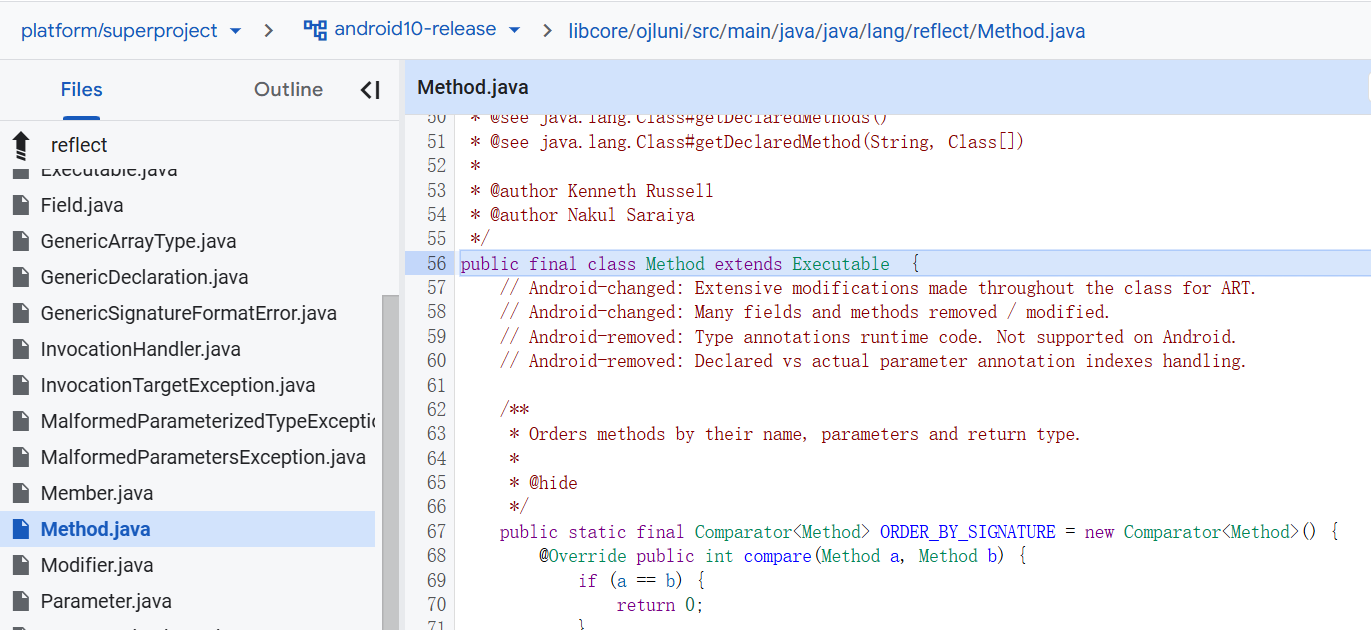1371x630 pixels.
Task: Click line number 62 in gutter
Action: (436, 410)
